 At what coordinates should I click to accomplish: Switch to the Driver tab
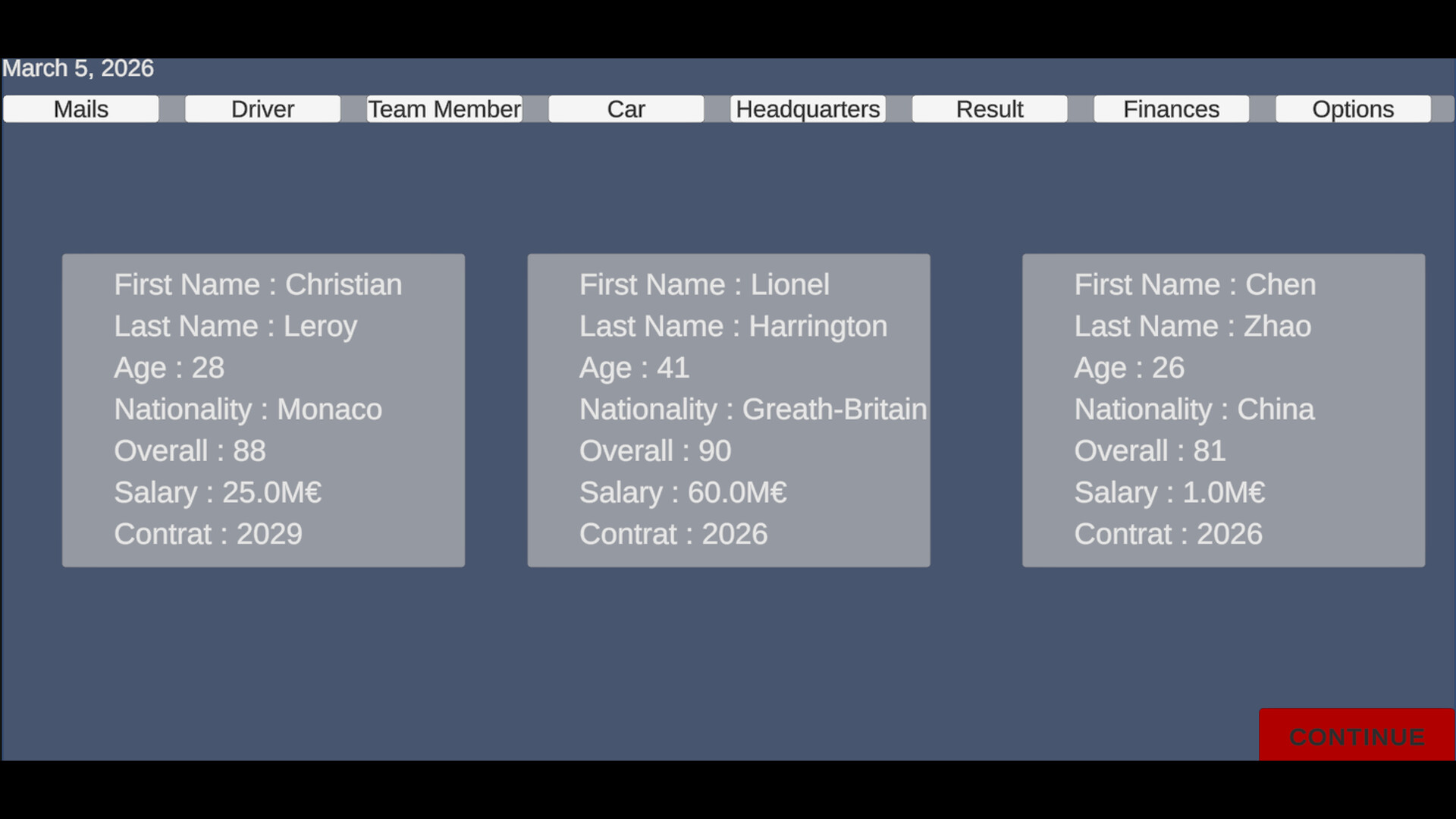tap(262, 109)
